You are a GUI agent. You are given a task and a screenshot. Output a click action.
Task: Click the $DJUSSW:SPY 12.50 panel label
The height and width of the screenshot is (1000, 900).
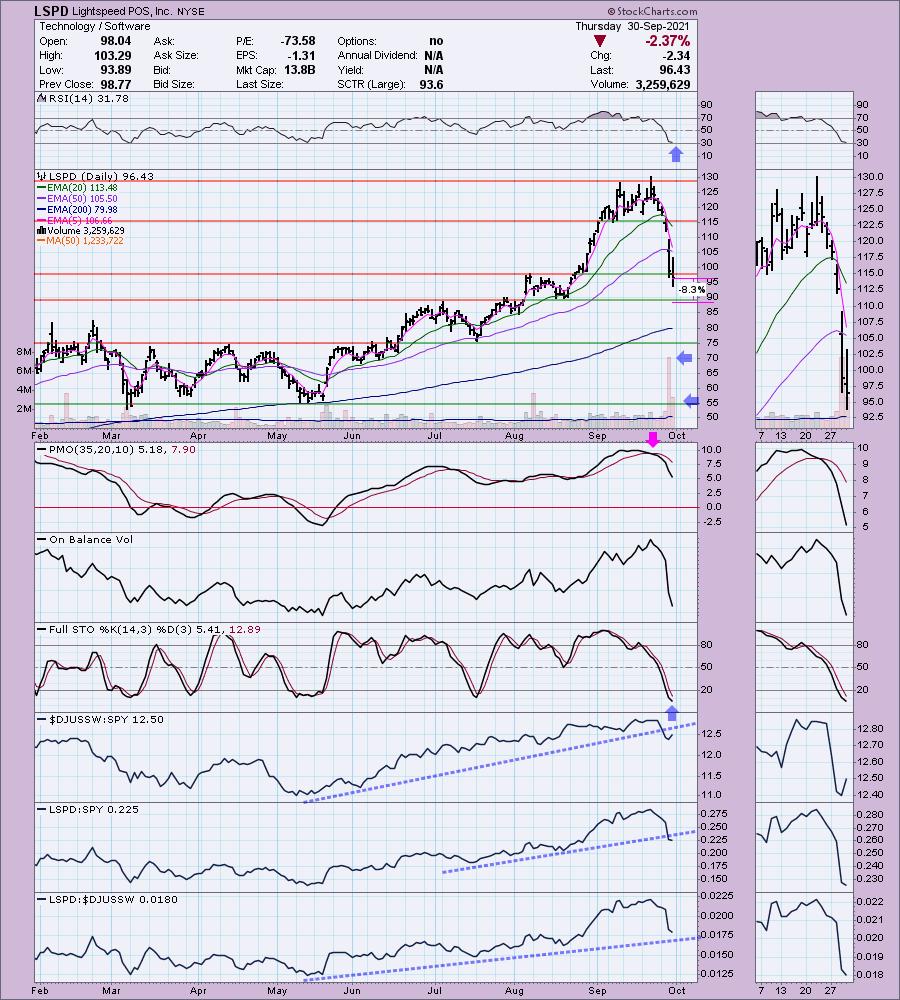[107, 719]
